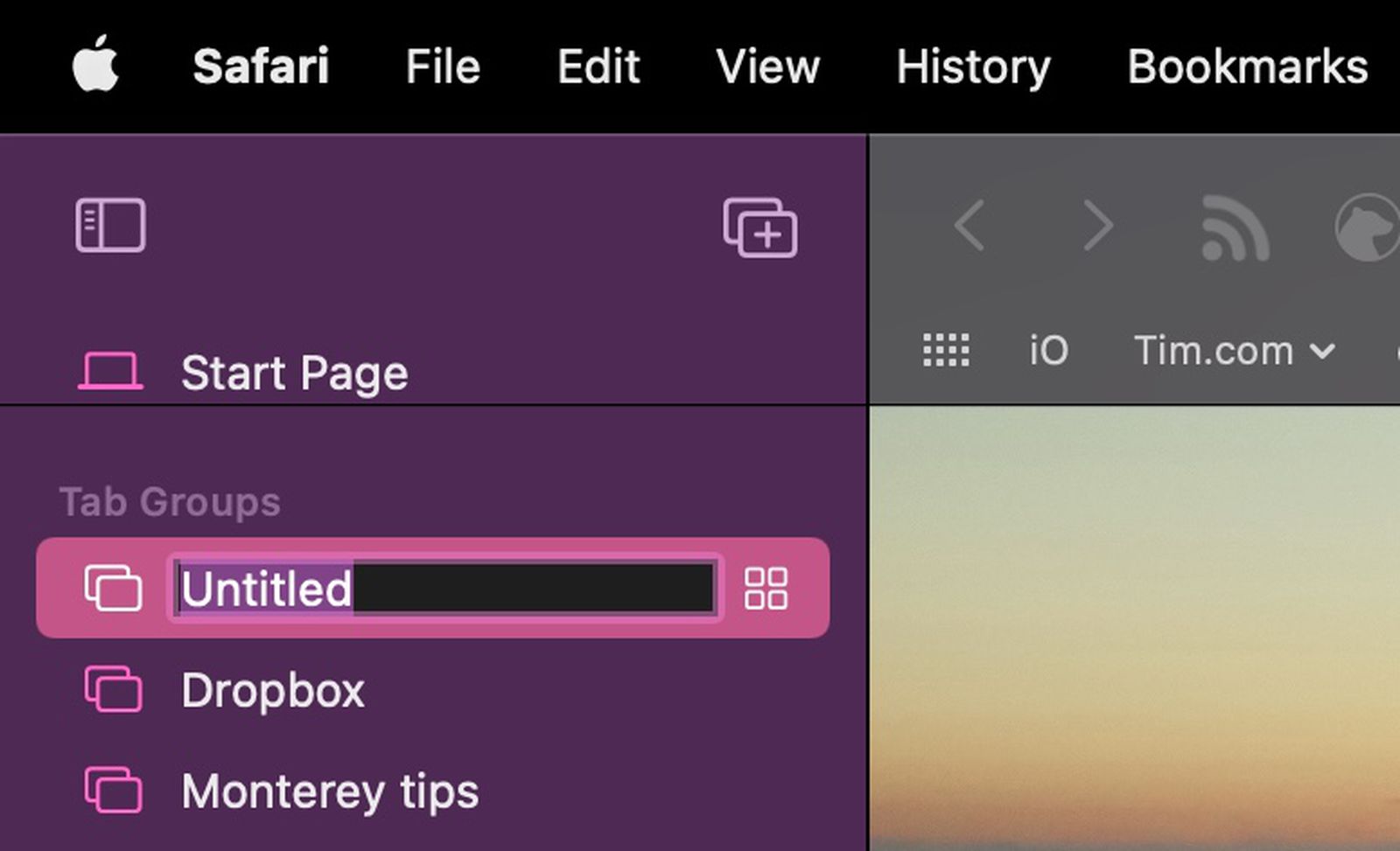Screen dimensions: 1400x851
Task: Open the Safari application menu
Action: (261, 66)
